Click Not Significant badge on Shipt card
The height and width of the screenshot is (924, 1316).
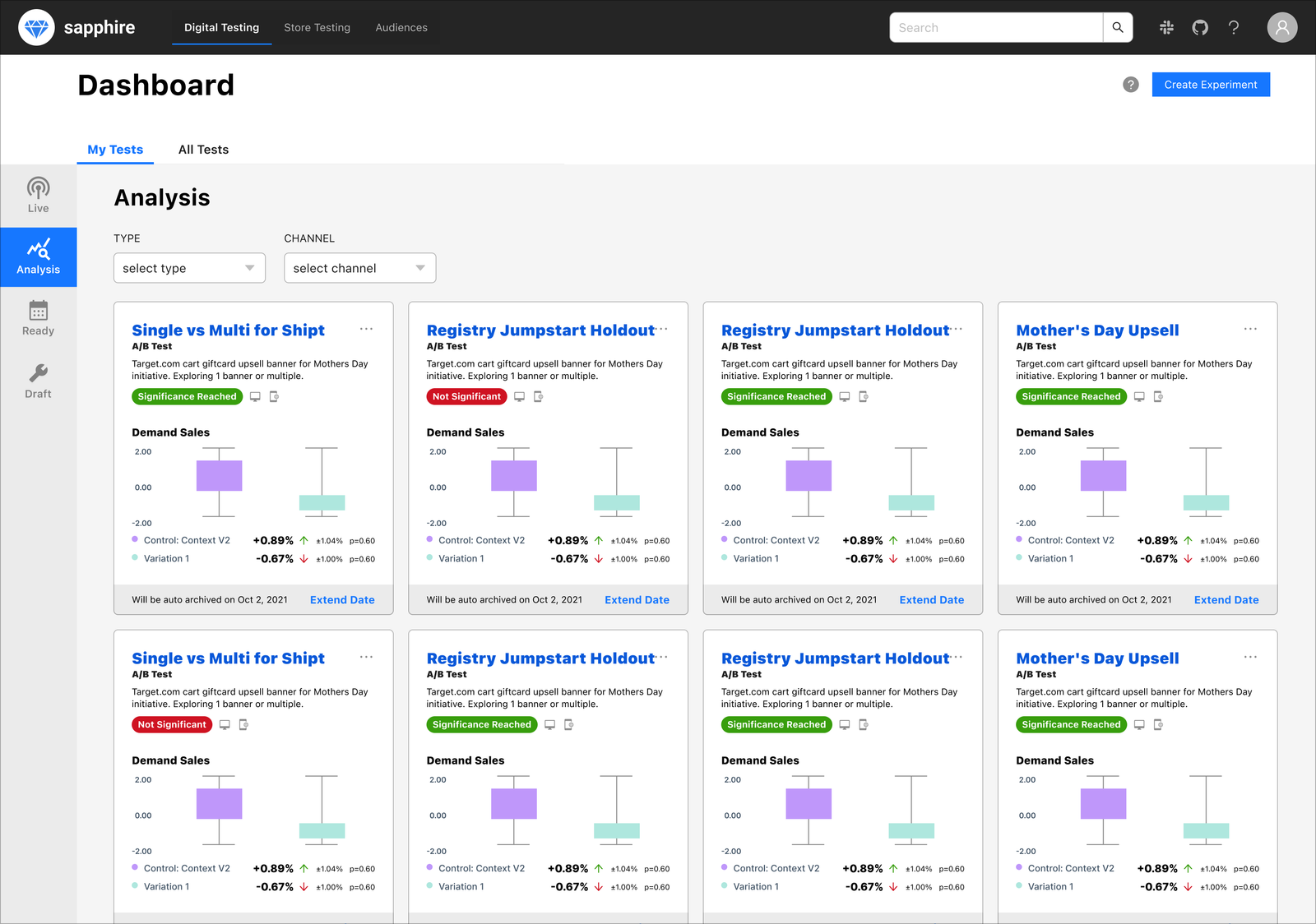pos(172,724)
